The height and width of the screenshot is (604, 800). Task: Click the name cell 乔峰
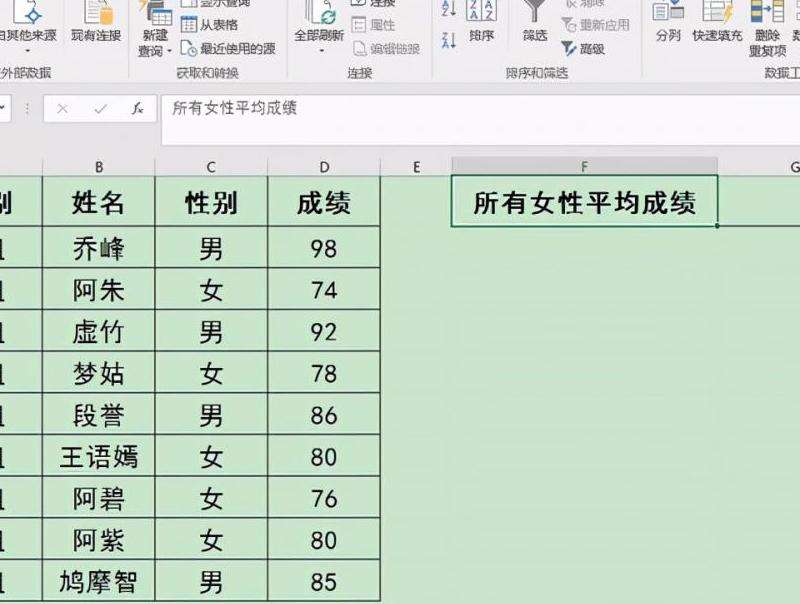coord(98,247)
